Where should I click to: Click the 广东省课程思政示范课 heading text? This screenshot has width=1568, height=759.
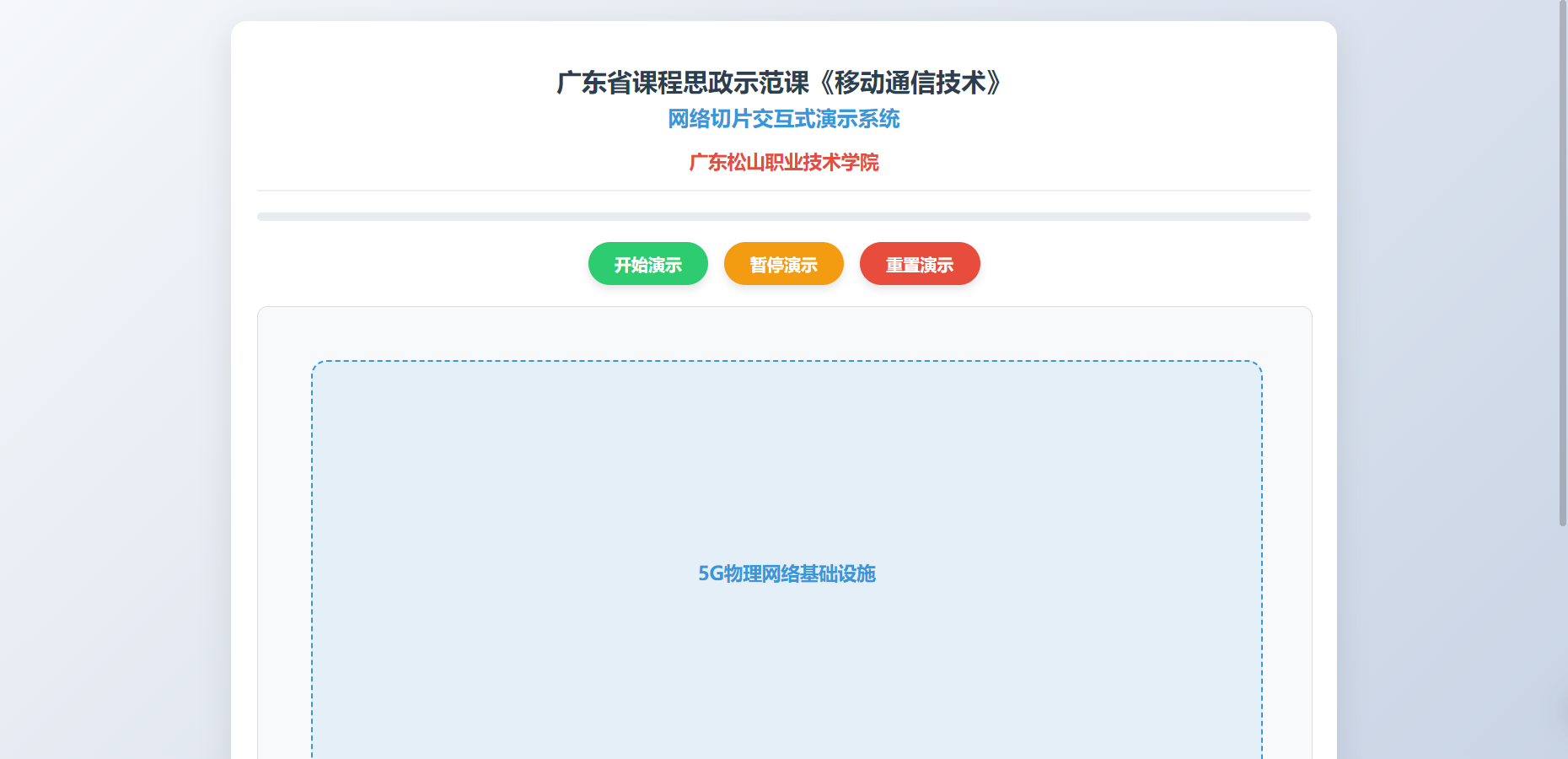tap(683, 83)
